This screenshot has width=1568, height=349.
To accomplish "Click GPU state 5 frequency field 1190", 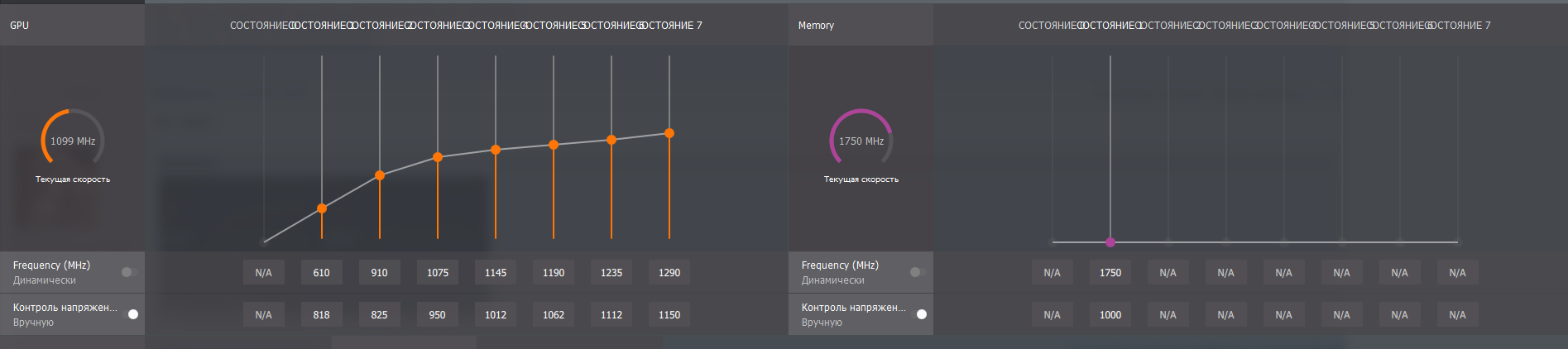I will point(554,273).
